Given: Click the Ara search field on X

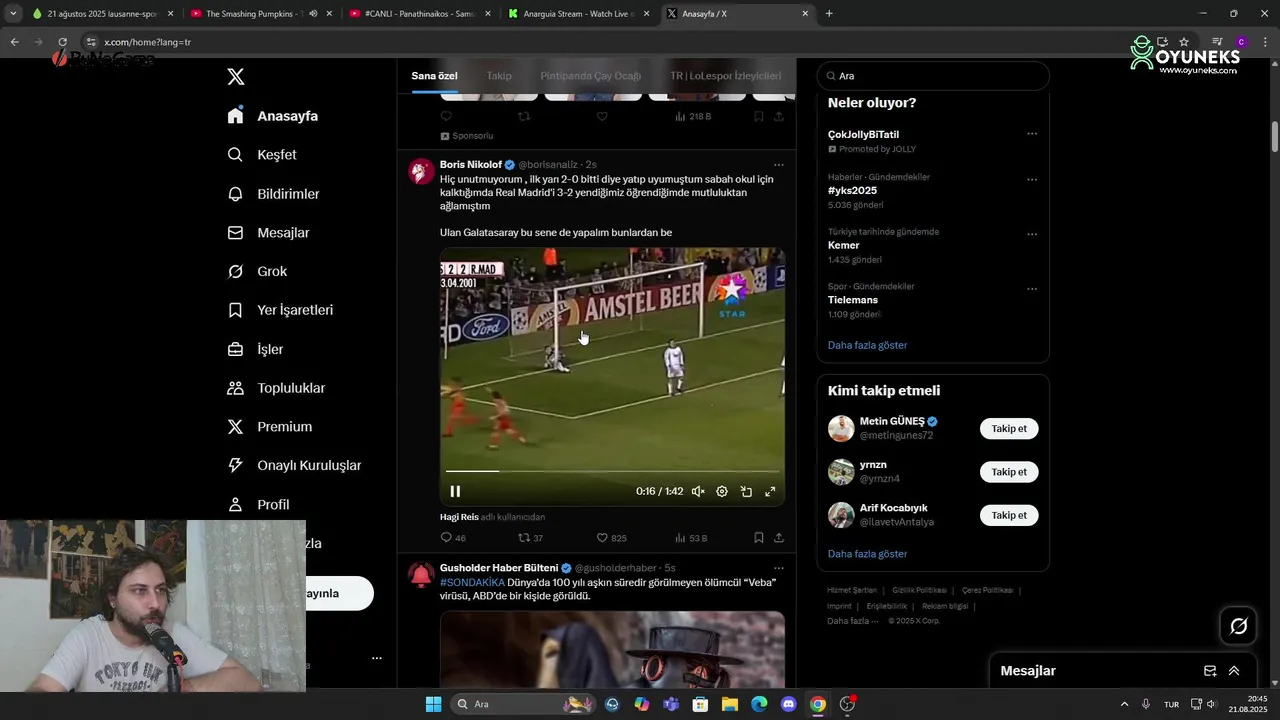Looking at the screenshot, I should click(933, 76).
